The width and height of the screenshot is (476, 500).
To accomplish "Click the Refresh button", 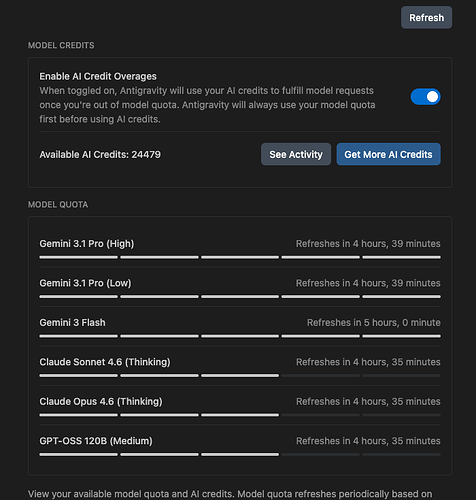I will [x=426, y=18].
